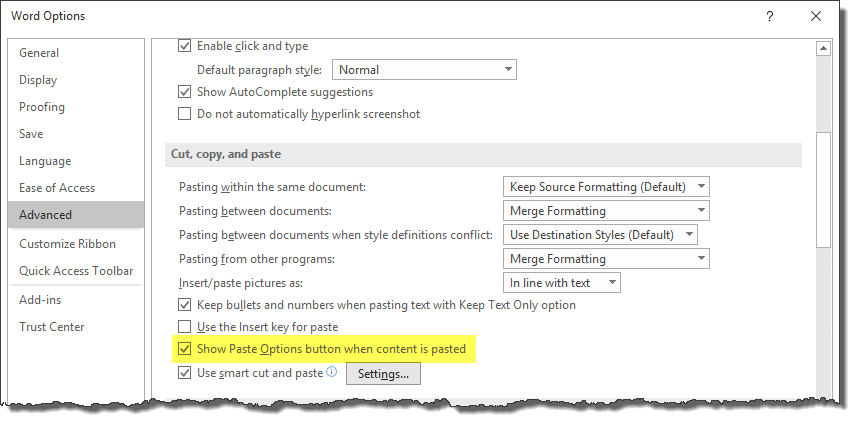Click the Help question mark icon

[769, 16]
